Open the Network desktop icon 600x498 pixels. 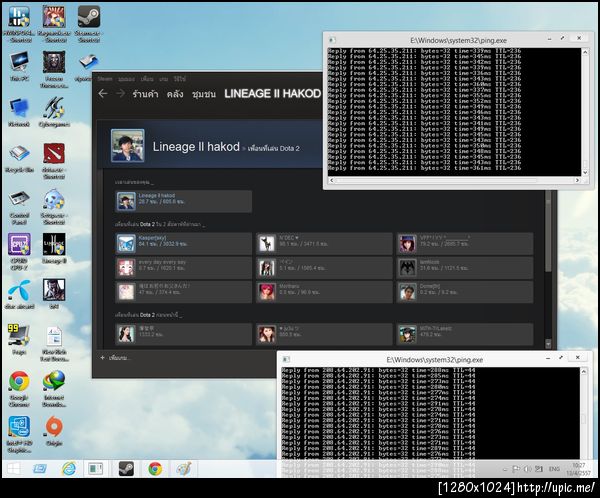19,112
